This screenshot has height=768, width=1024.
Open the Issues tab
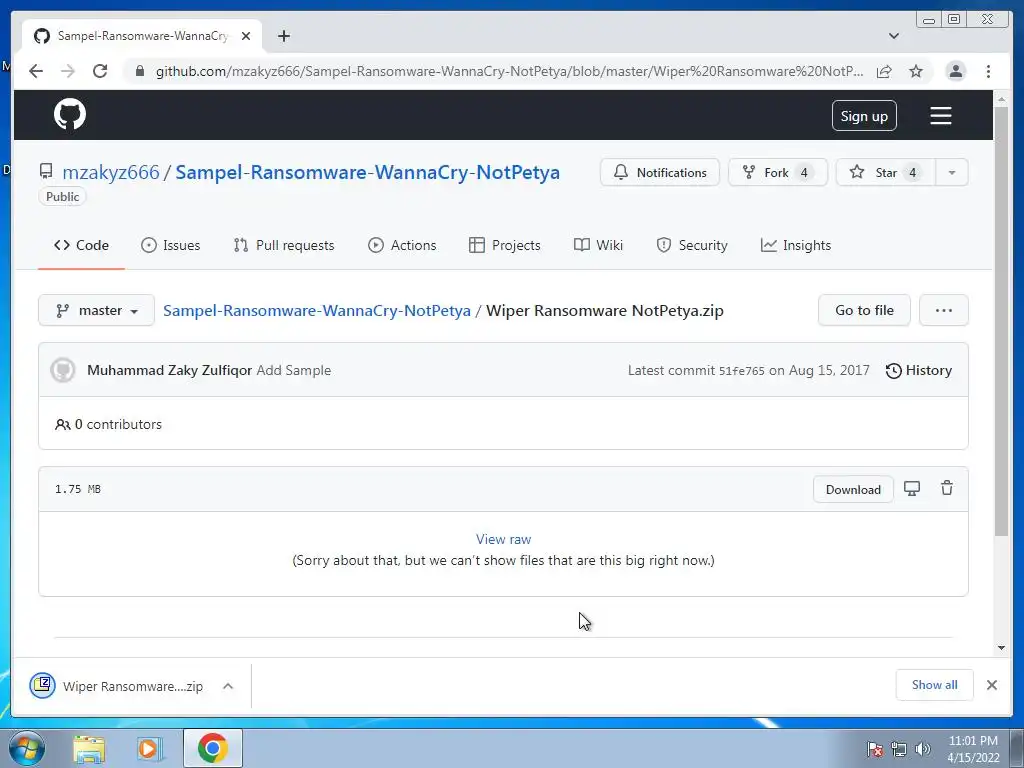(170, 246)
